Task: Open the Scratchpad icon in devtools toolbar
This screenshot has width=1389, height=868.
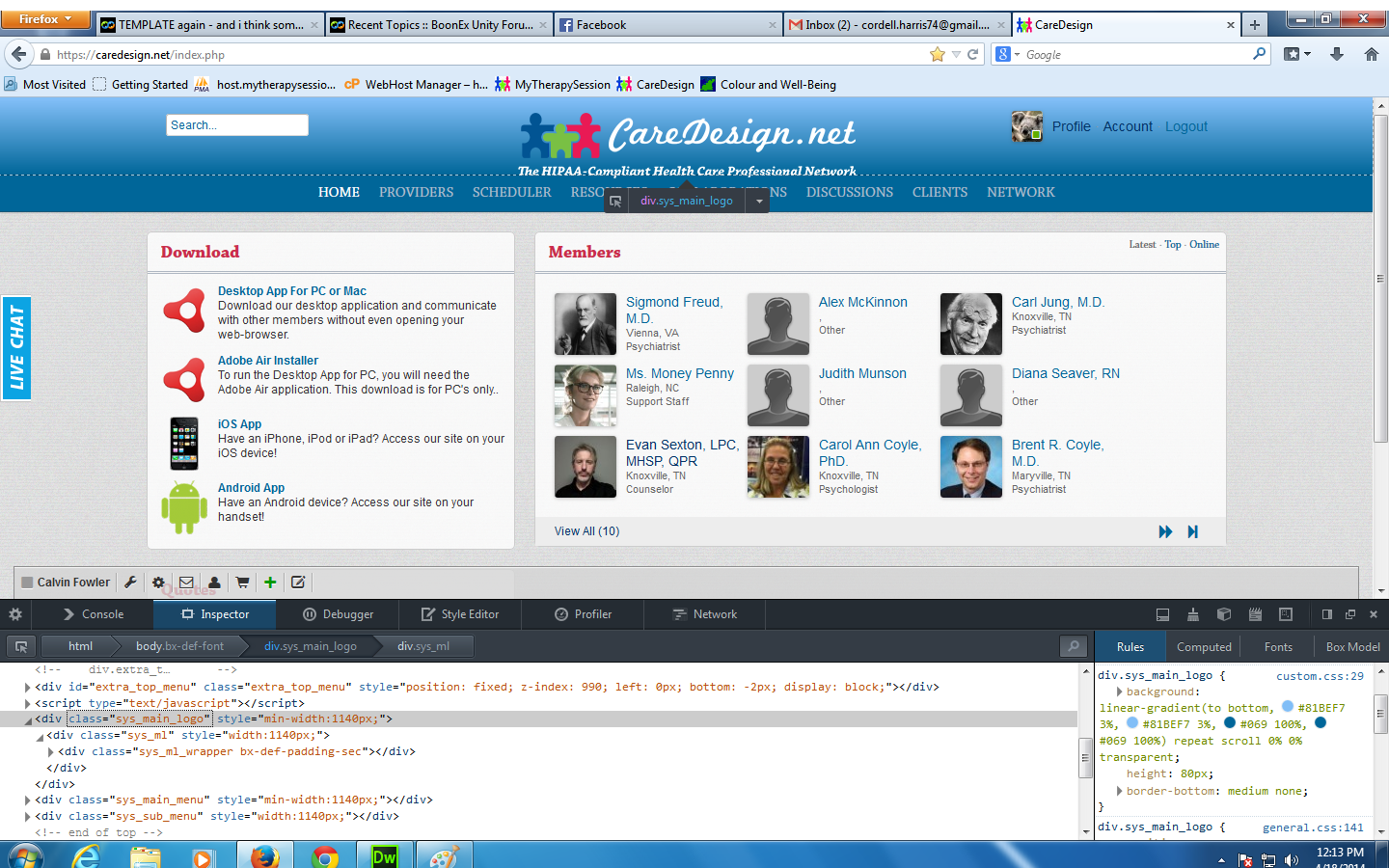Action: (x=1255, y=614)
